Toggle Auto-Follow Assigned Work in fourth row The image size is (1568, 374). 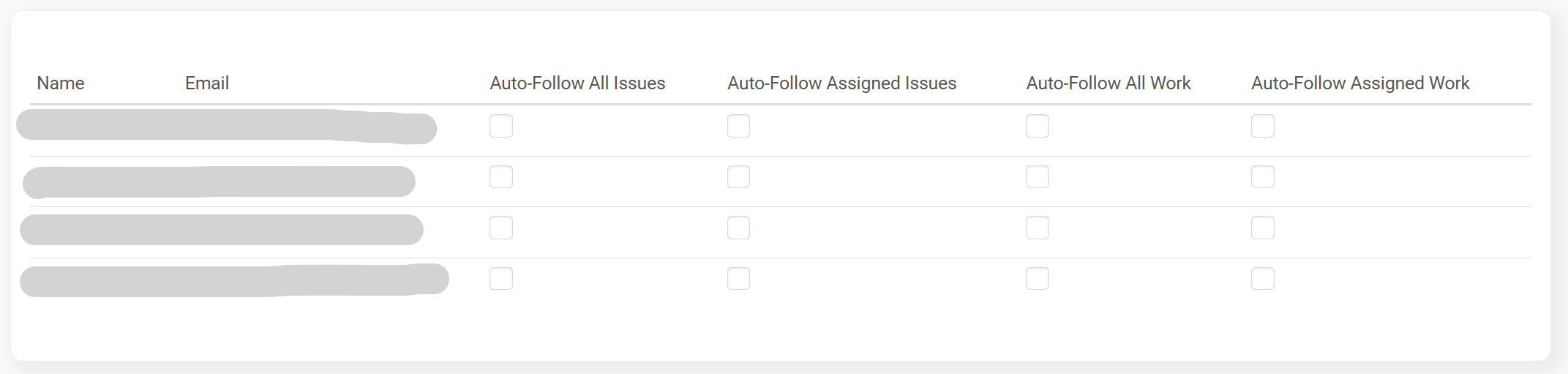pos(1262,278)
